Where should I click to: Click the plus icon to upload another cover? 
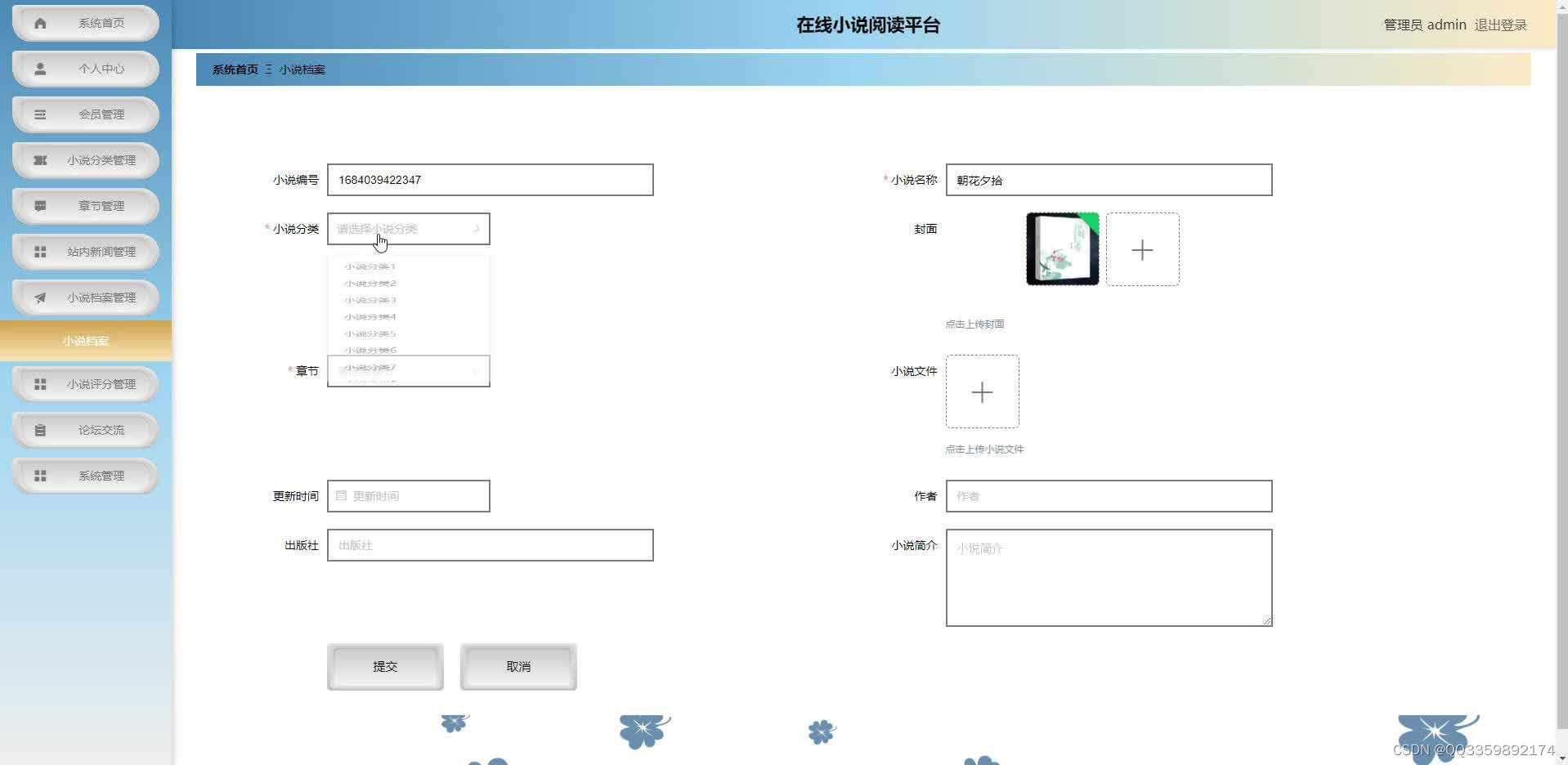pyautogui.click(x=1142, y=249)
